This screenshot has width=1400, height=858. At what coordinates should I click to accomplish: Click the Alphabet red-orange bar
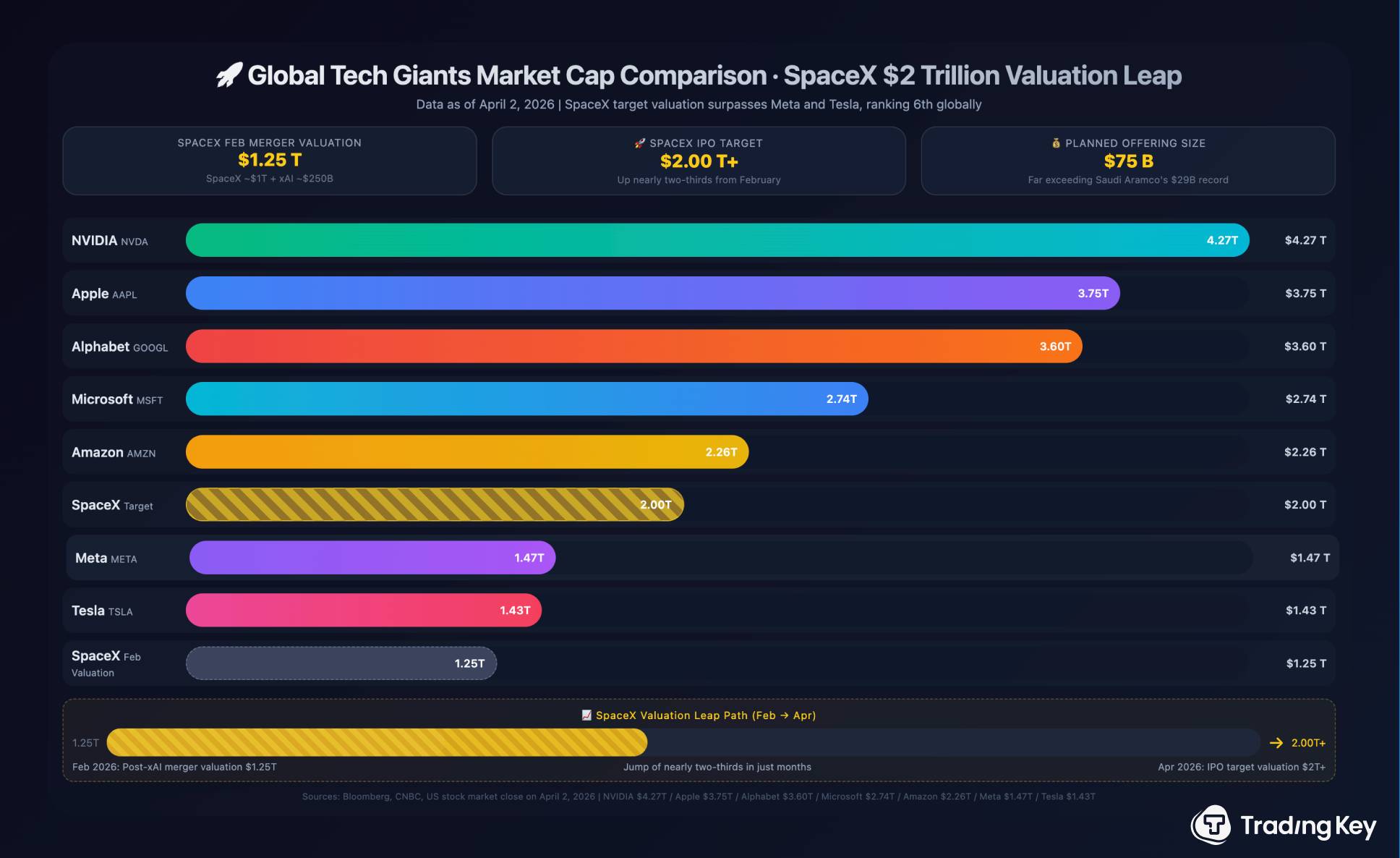pos(633,347)
